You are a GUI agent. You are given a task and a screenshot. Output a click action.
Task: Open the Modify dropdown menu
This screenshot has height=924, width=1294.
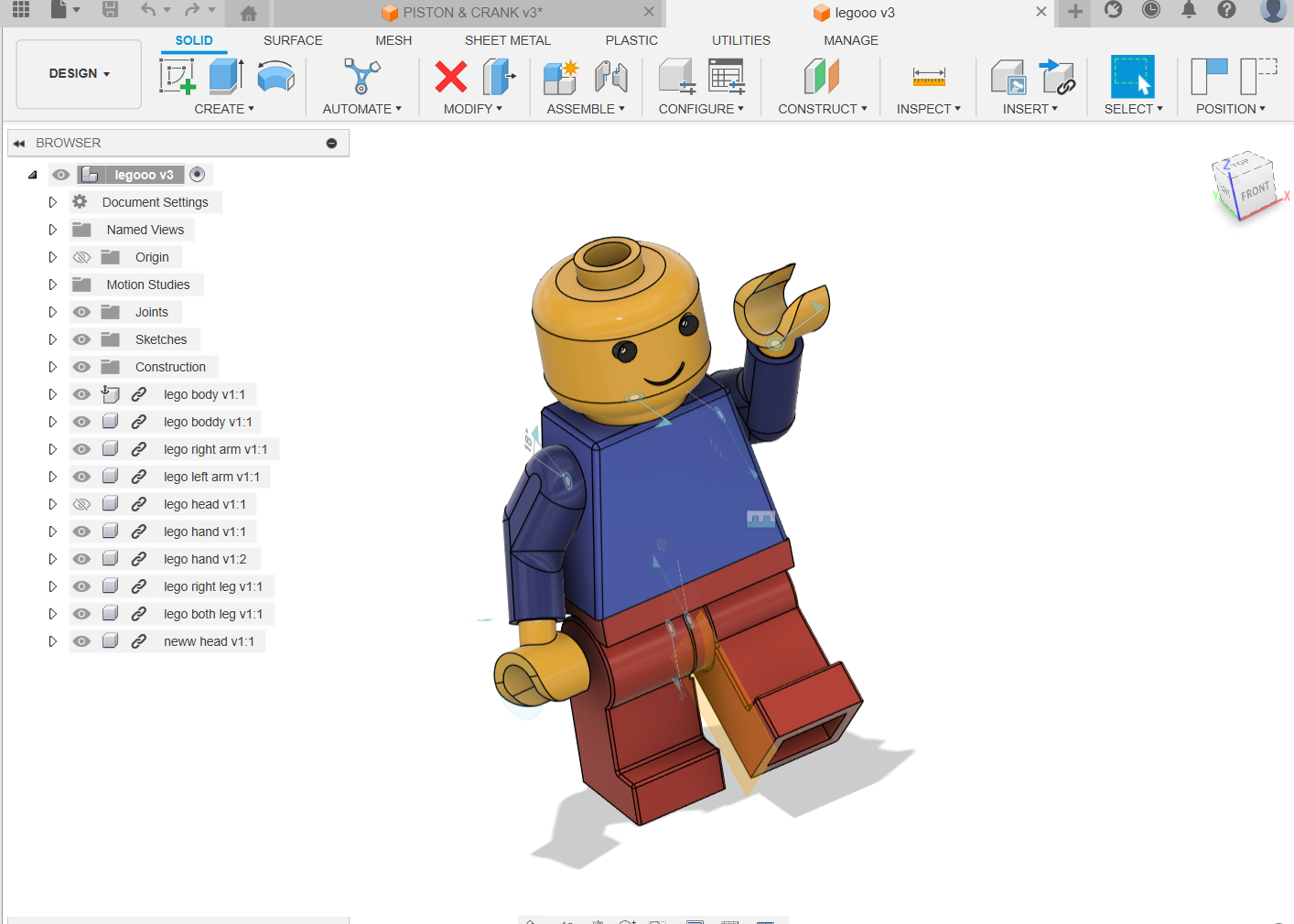pyautogui.click(x=473, y=109)
